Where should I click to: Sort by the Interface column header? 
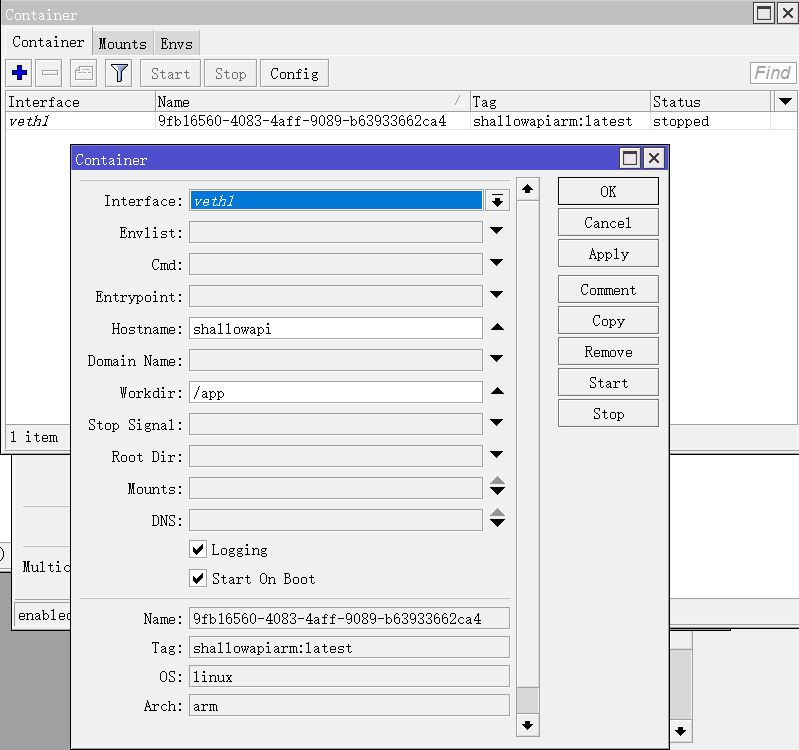tap(80, 101)
